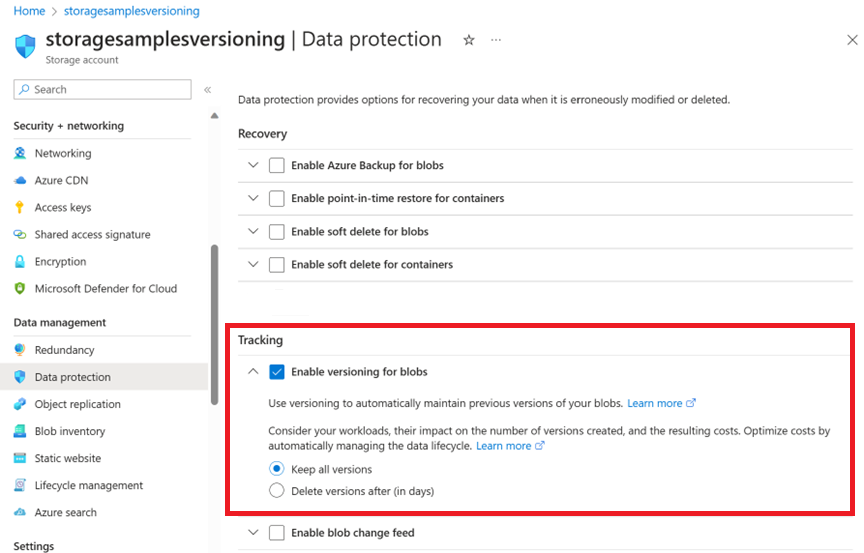Collapse the sidebar with the double chevron
The height and width of the screenshot is (553, 864).
point(208,90)
